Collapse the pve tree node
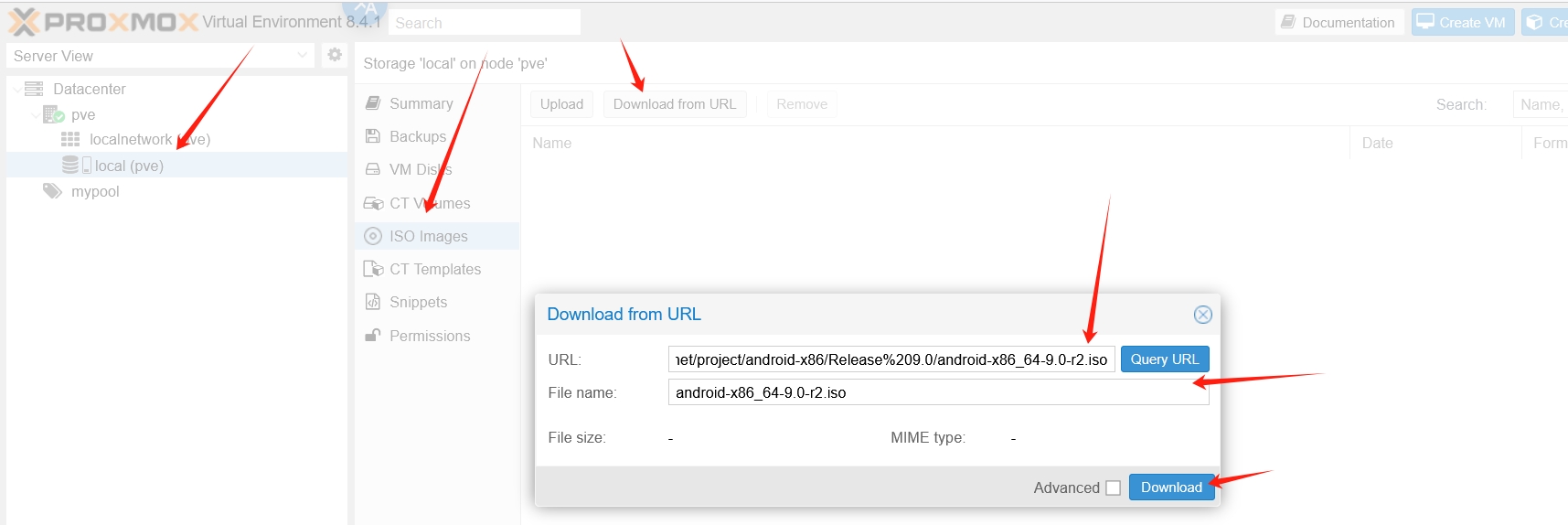 point(35,114)
